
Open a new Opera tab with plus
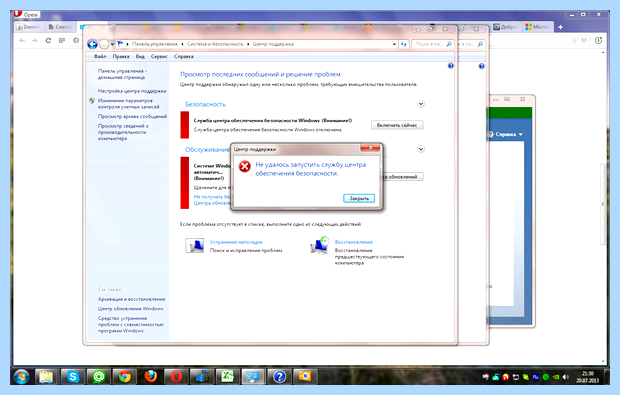coord(560,27)
